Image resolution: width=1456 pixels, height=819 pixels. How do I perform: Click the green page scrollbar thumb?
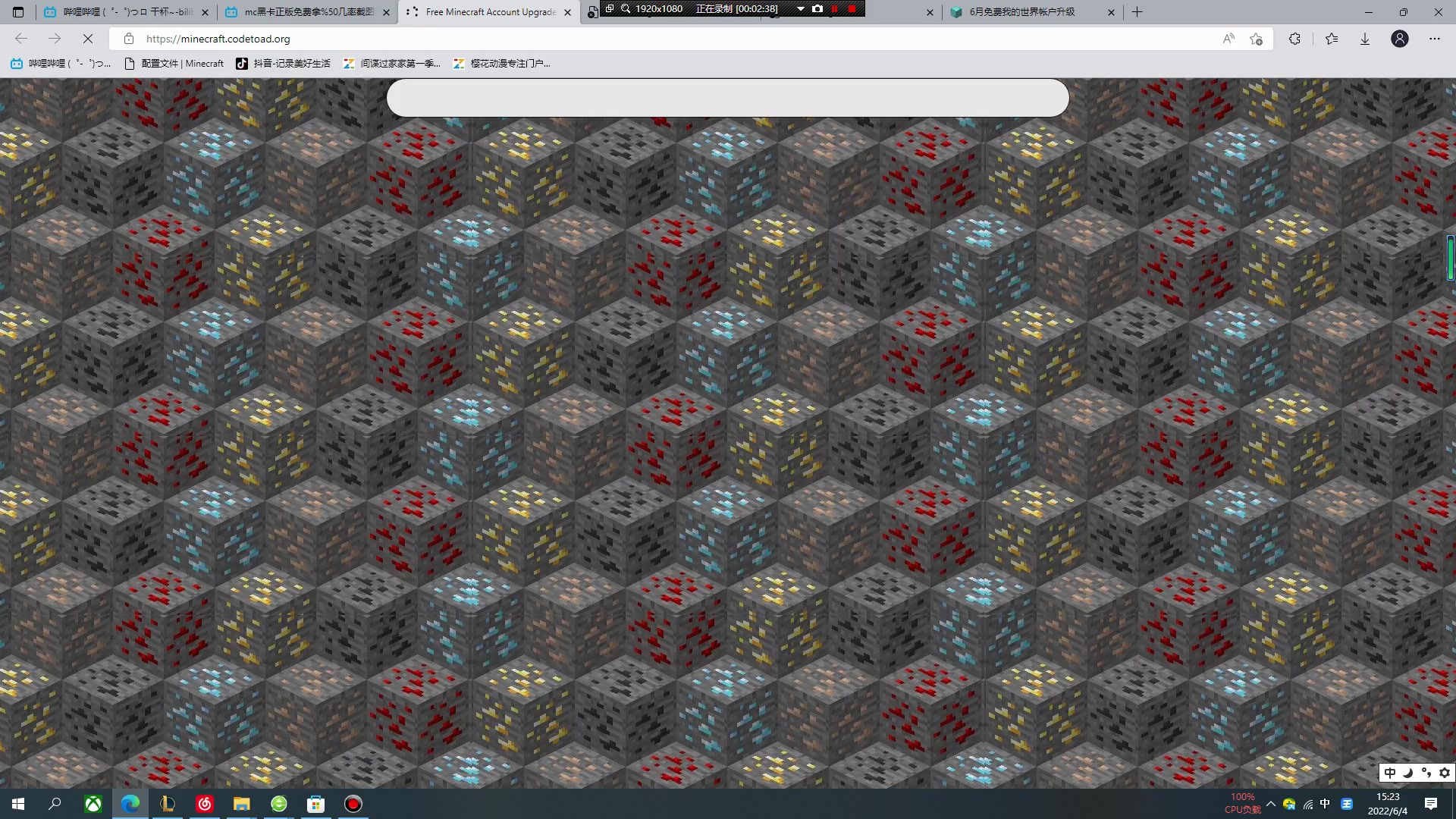pos(1450,258)
